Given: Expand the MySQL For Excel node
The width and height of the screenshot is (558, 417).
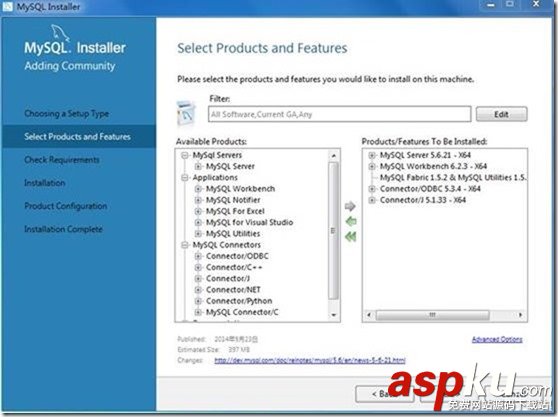Looking at the screenshot, I should coord(198,211).
